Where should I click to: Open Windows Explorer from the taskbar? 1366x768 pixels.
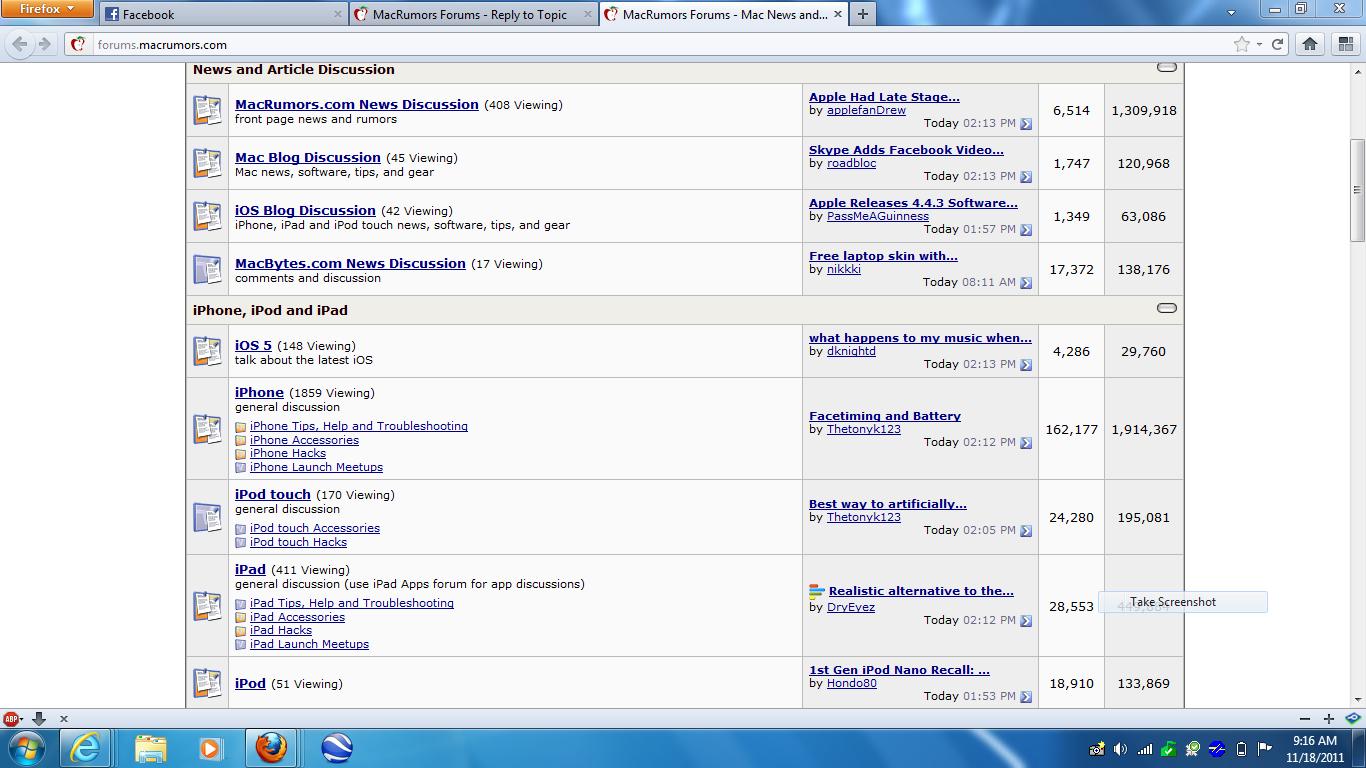pos(151,748)
